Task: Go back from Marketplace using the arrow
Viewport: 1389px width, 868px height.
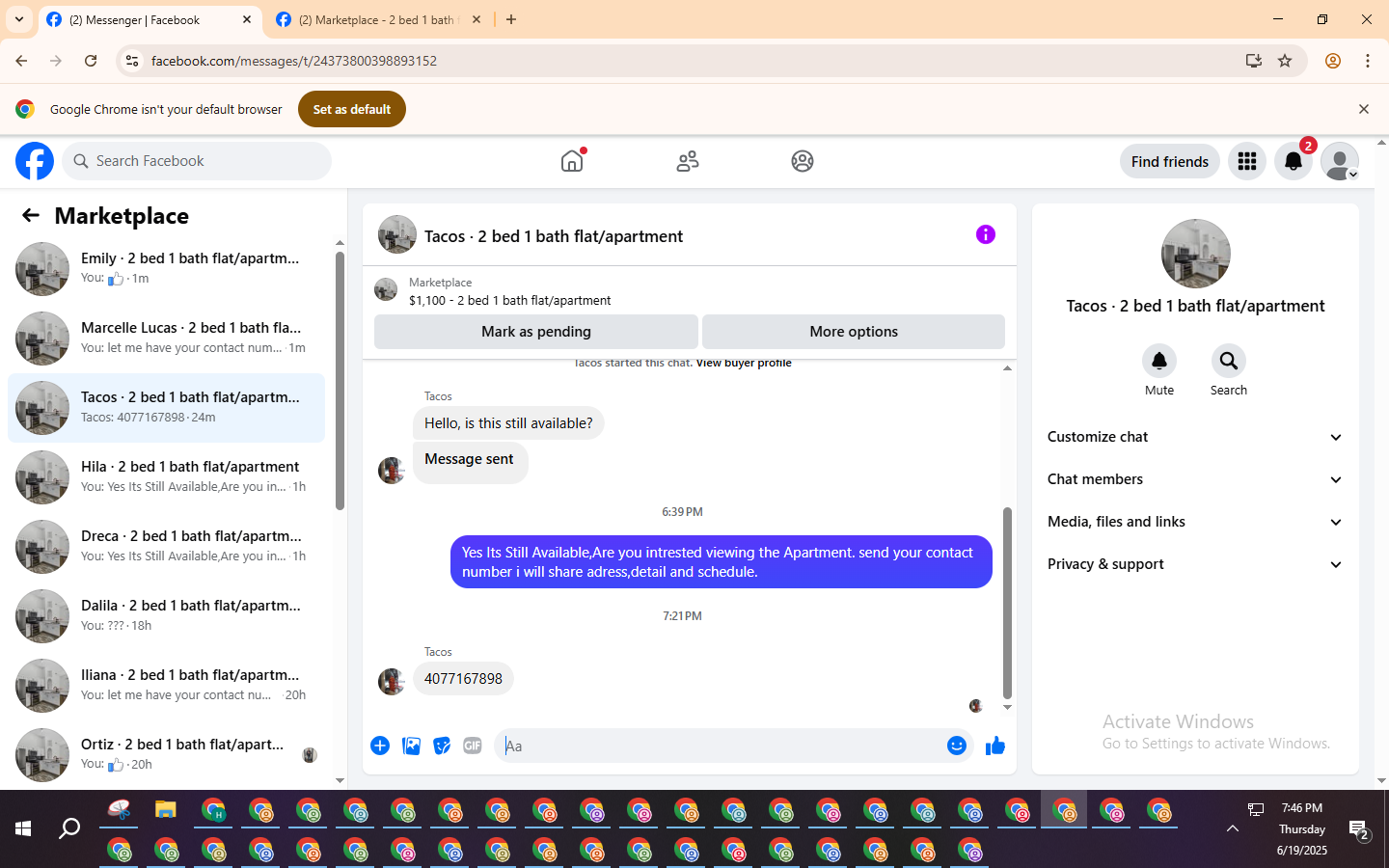Action: coord(31,216)
